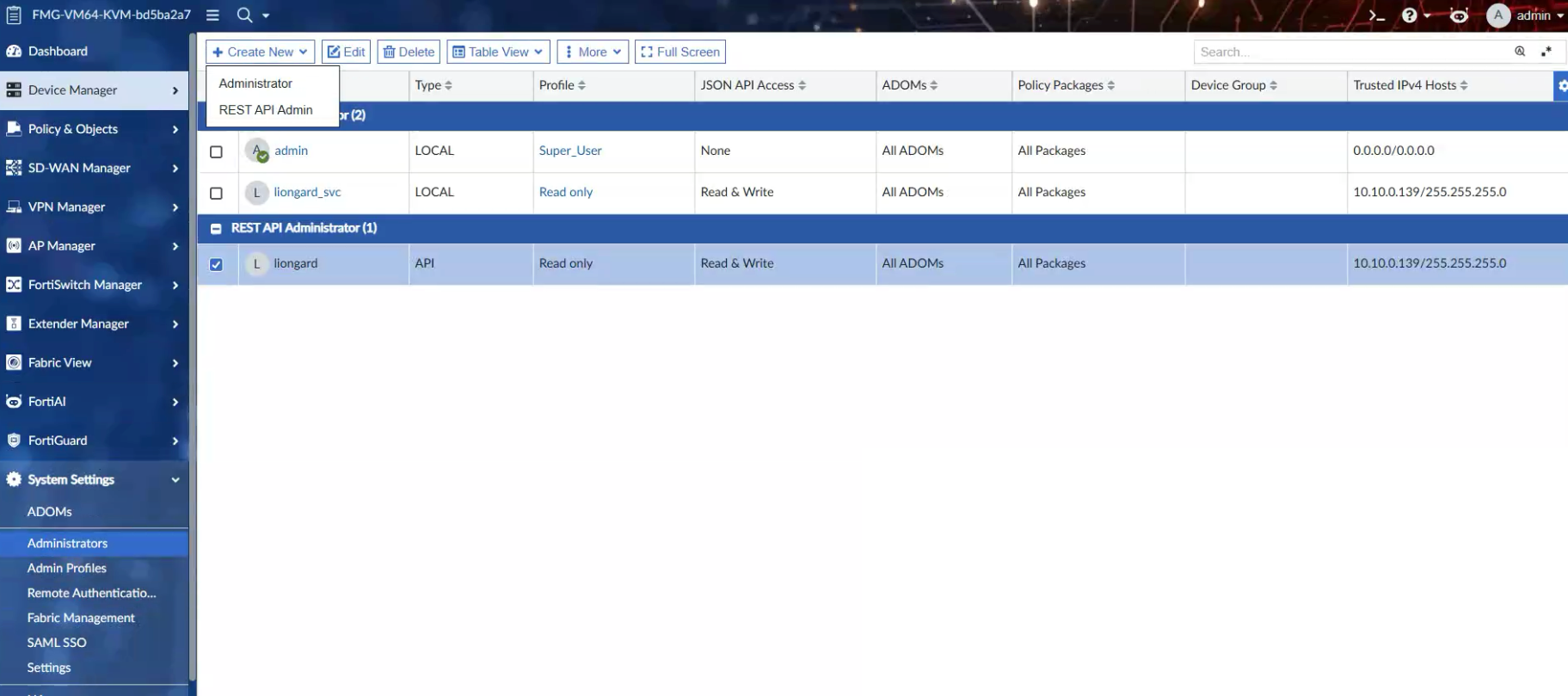Viewport: 1568px width, 696px height.
Task: Open the help question mark icon
Action: tap(1409, 15)
